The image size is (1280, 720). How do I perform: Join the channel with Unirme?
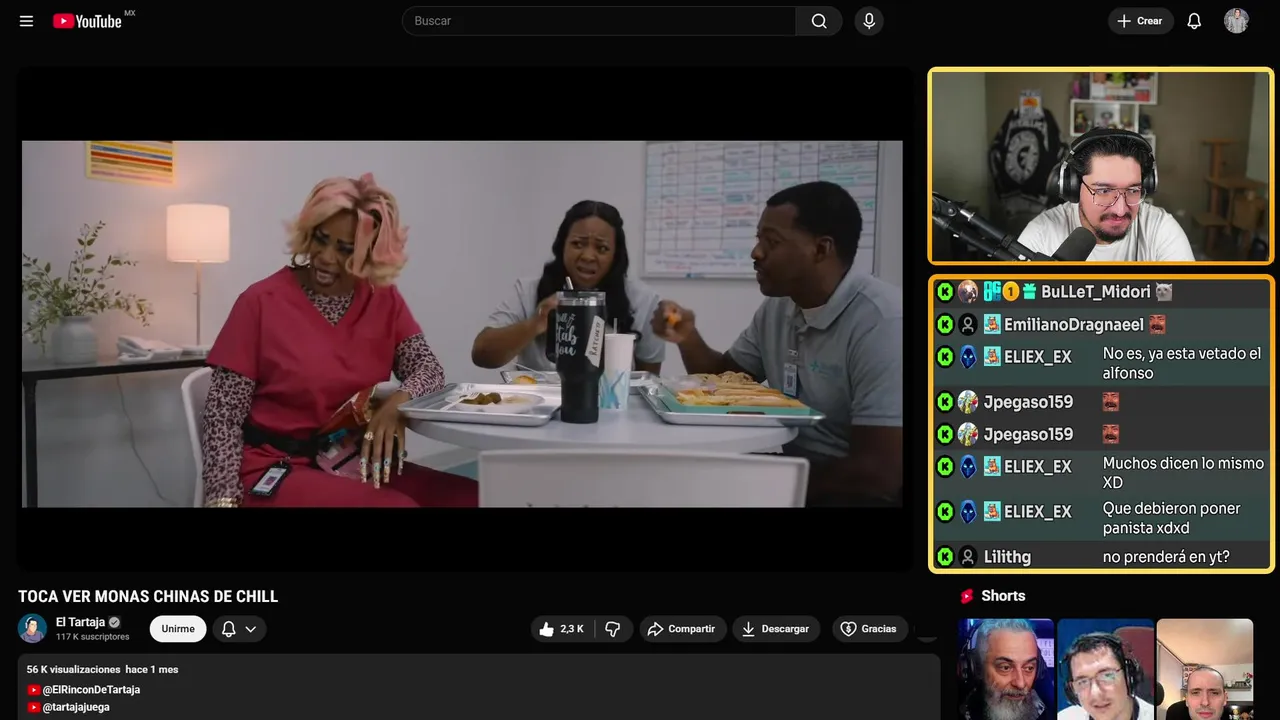pos(178,629)
